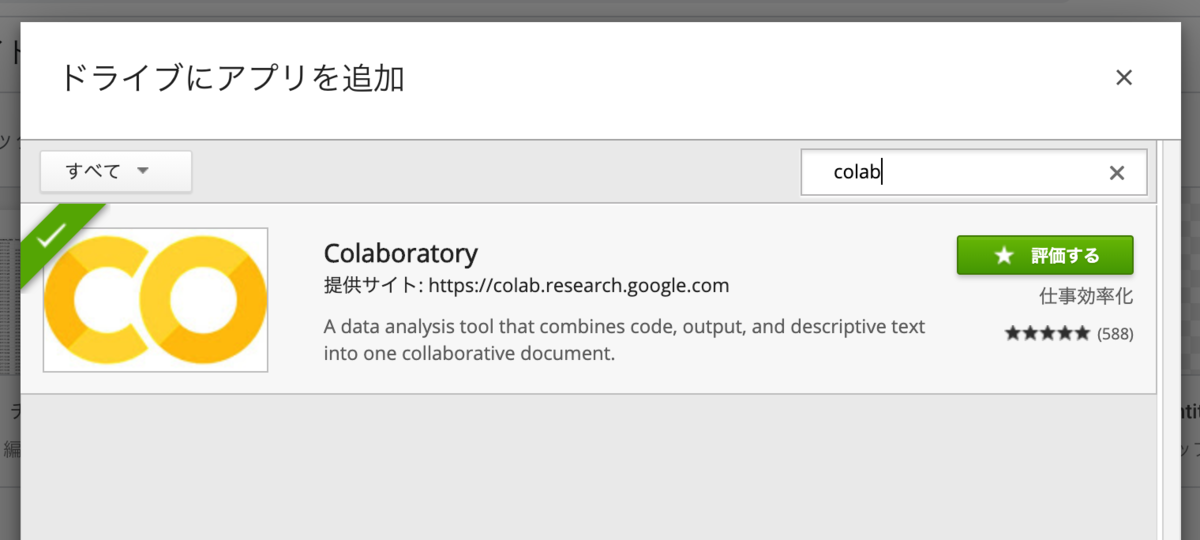Viewport: 1200px width, 540px height.
Task: Close the ドライブにアプリを追加 dialog
Action: 1123,78
